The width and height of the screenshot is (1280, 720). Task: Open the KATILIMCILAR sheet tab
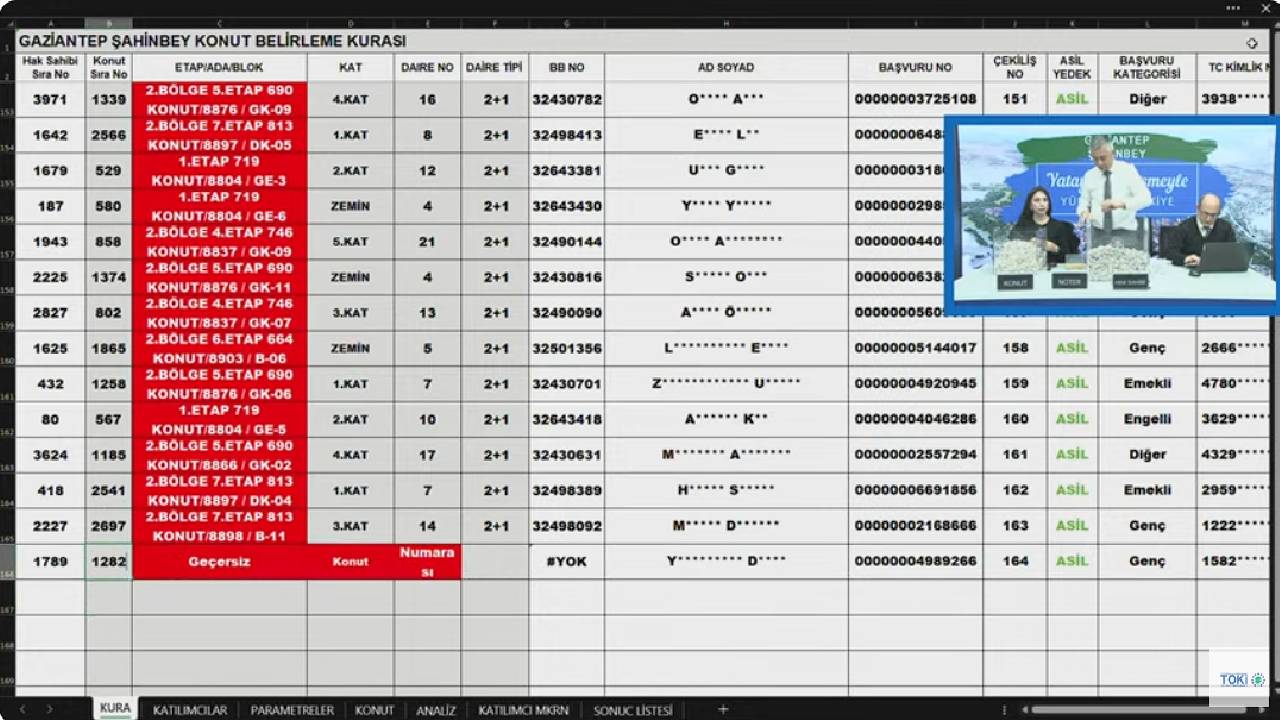(190, 710)
